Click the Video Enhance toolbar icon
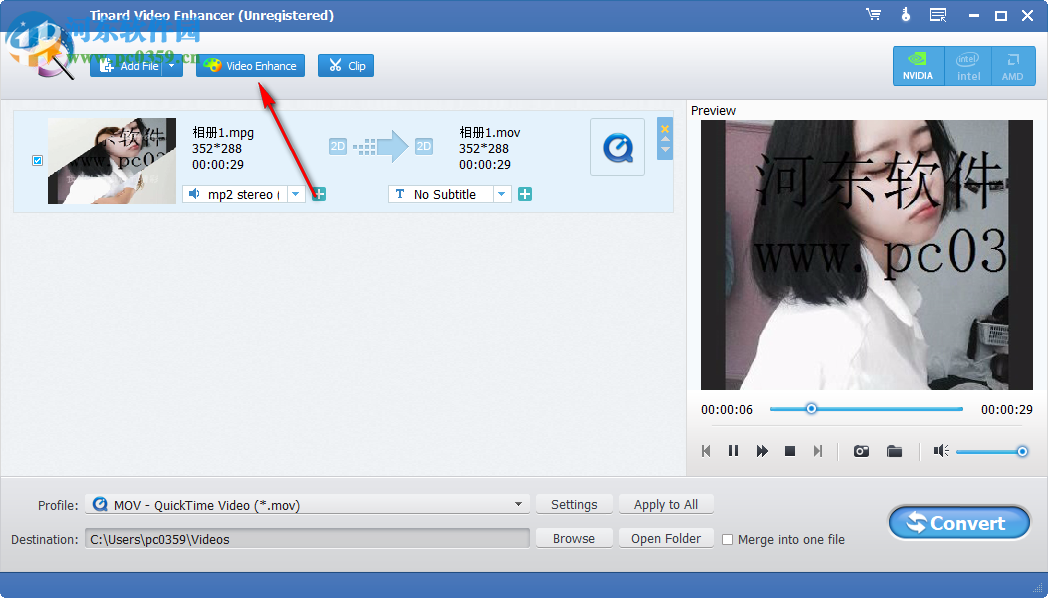 (250, 65)
